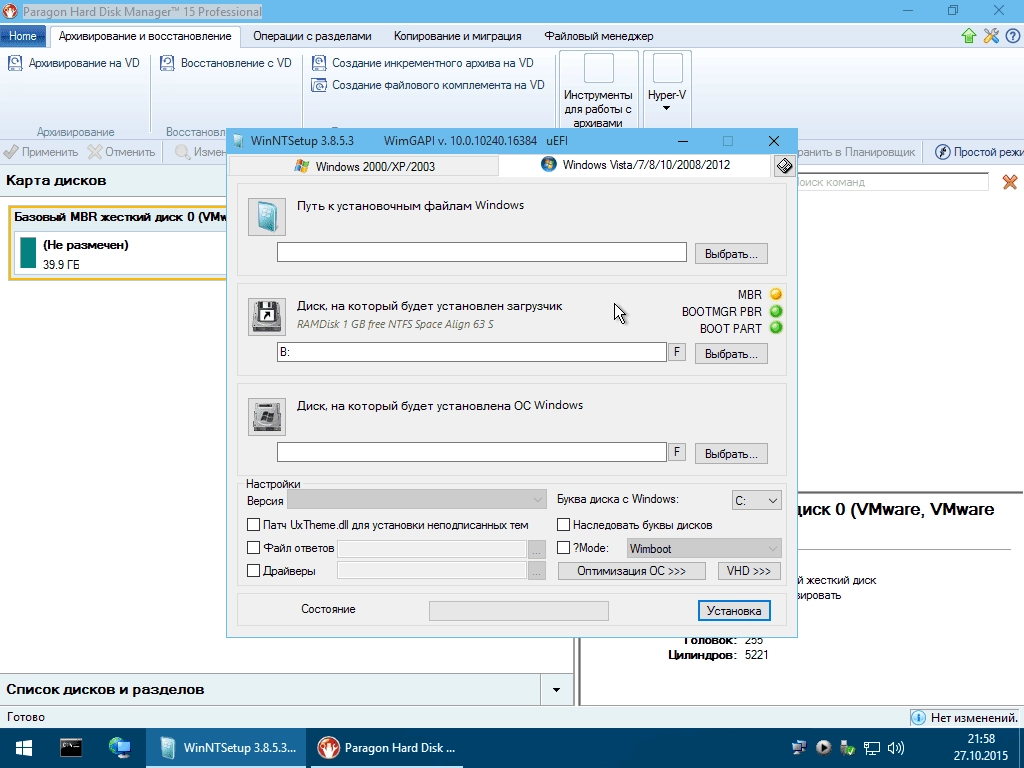
Task: Switch to Простой режим in Paragon
Action: click(x=978, y=152)
